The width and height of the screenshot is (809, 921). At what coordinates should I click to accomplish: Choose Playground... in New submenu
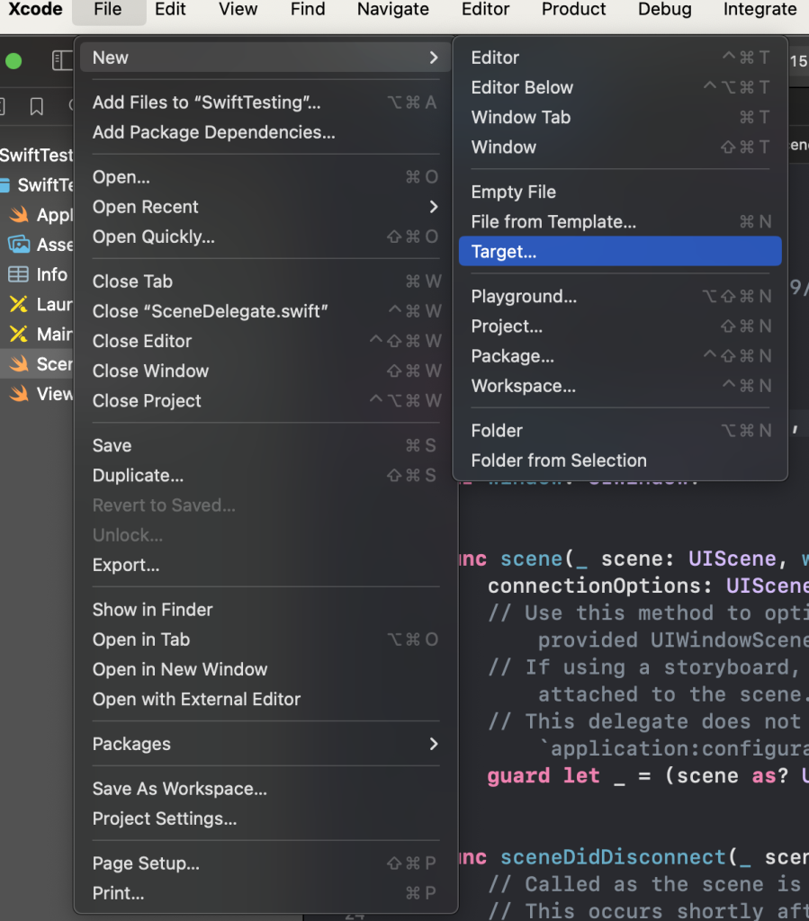tap(620, 297)
